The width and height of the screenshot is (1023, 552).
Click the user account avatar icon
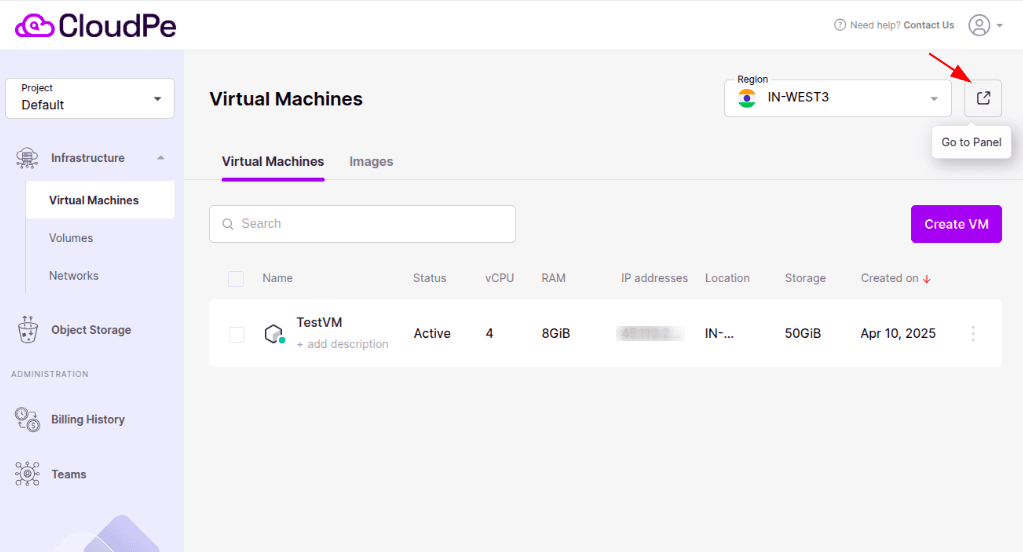[979, 25]
